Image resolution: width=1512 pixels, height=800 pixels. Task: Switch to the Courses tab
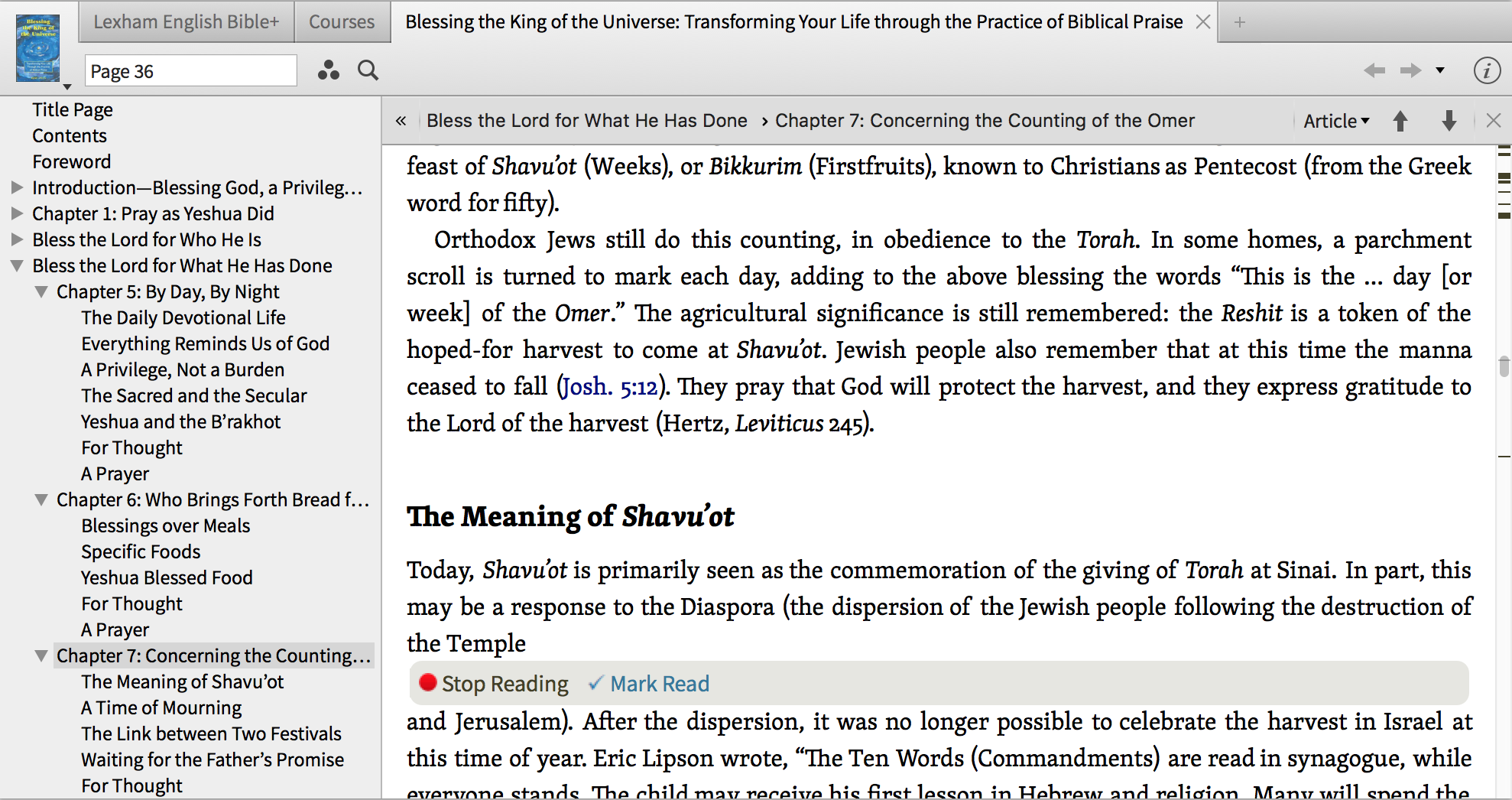342,22
